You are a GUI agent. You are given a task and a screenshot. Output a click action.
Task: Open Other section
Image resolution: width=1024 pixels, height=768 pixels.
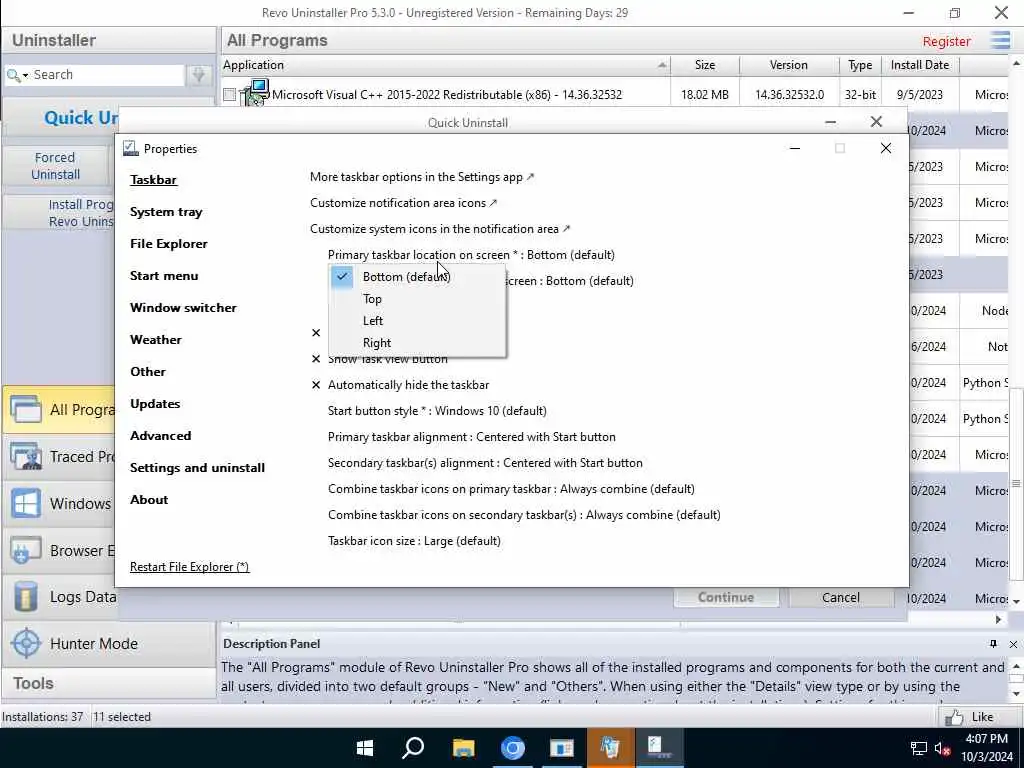tap(148, 372)
